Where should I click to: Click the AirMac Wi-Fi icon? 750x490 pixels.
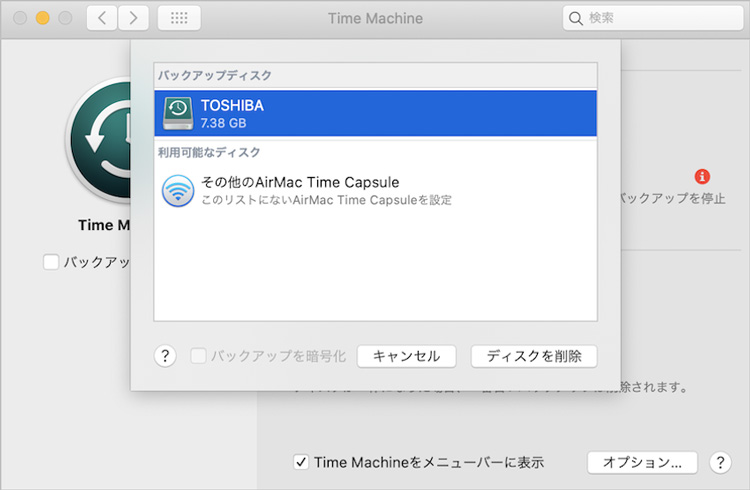[x=178, y=190]
